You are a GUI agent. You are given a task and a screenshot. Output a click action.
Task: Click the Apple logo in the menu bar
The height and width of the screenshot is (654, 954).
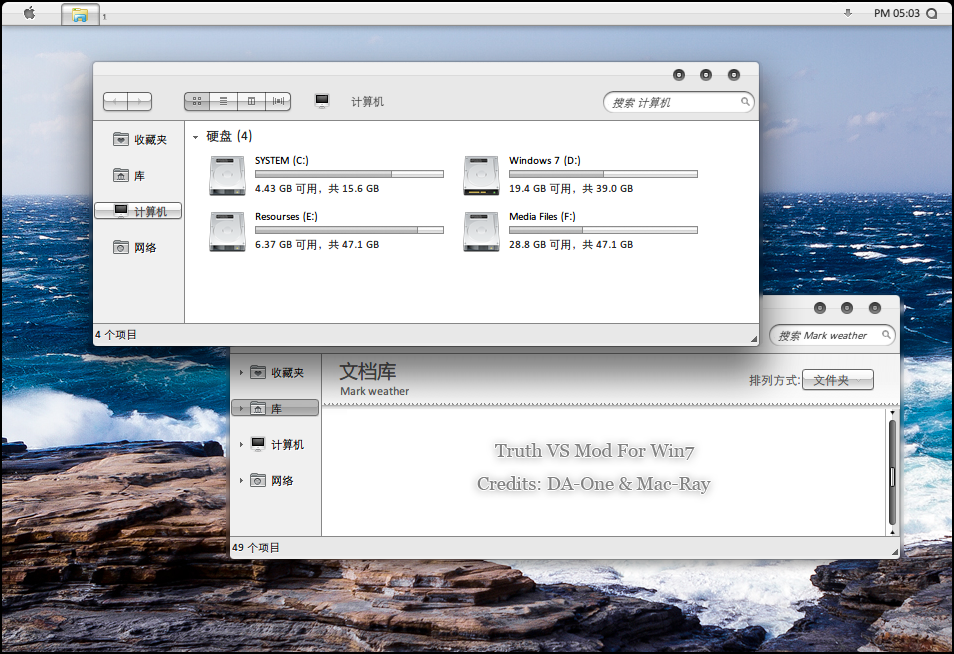[x=29, y=13]
